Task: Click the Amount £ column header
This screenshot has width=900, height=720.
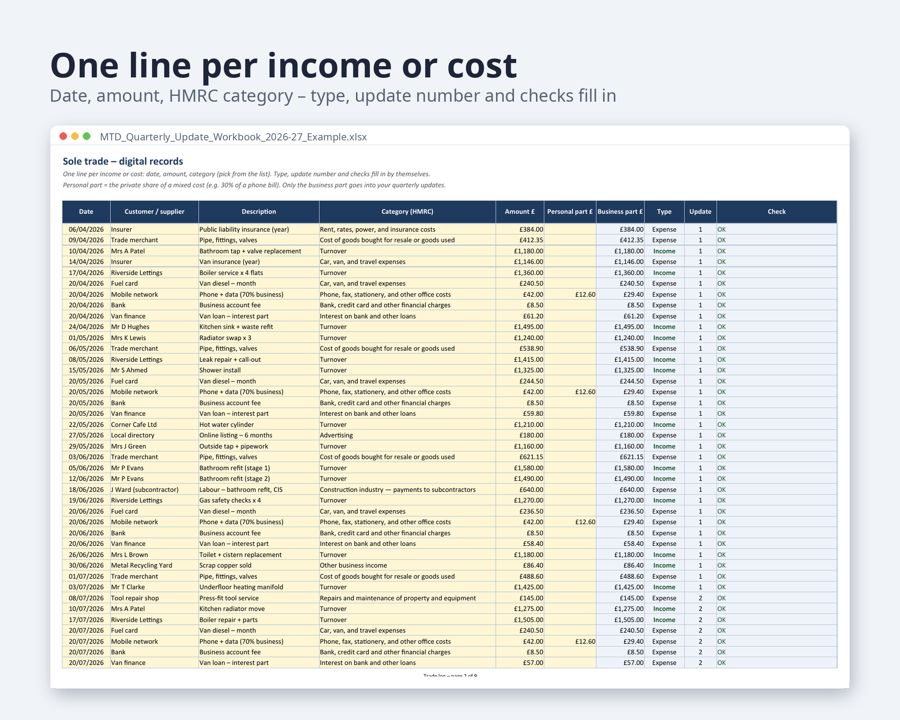Action: (520, 212)
